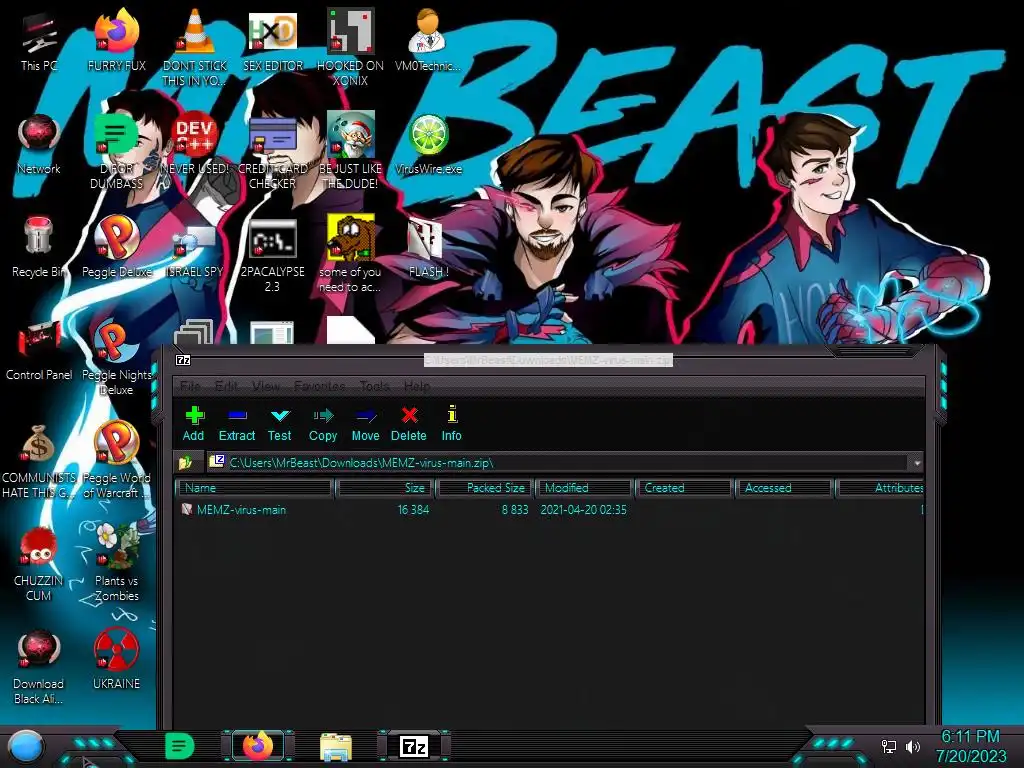The width and height of the screenshot is (1024, 768).
Task: Select the ISRAEL SPY desktop icon
Action: point(195,251)
